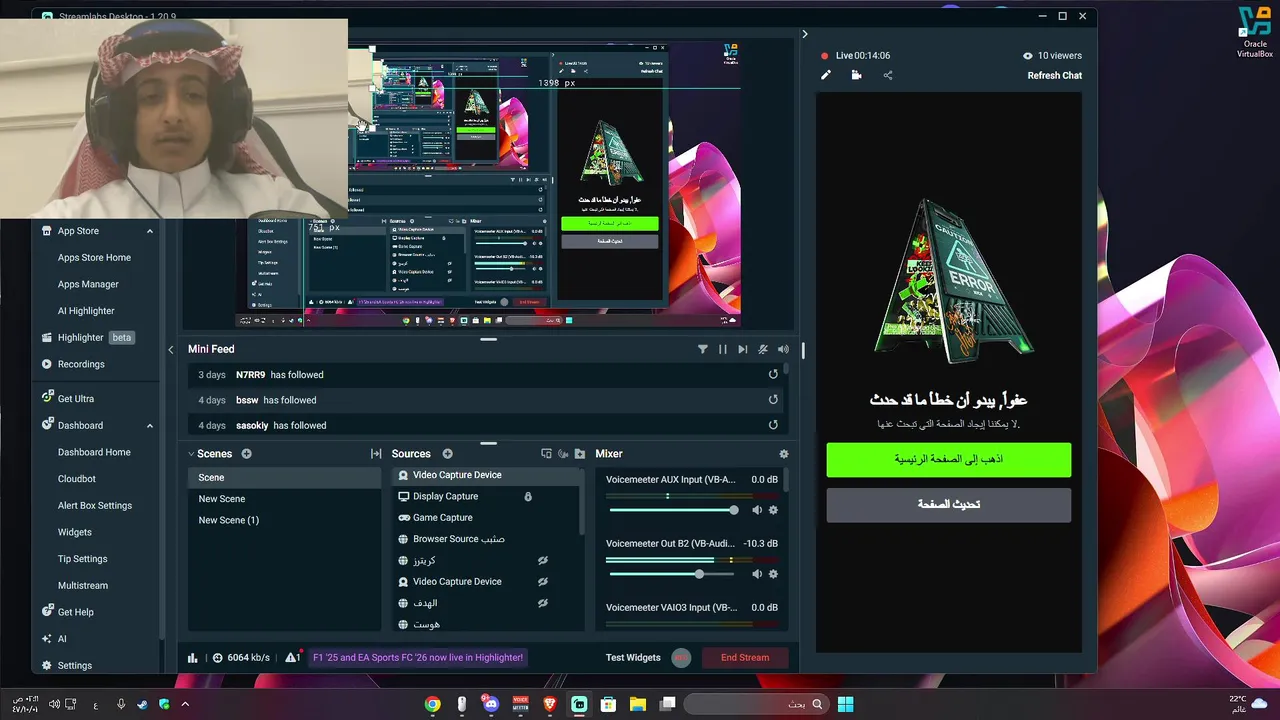Viewport: 1280px width, 720px height.
Task: Add a new source with plus icon
Action: tap(447, 454)
